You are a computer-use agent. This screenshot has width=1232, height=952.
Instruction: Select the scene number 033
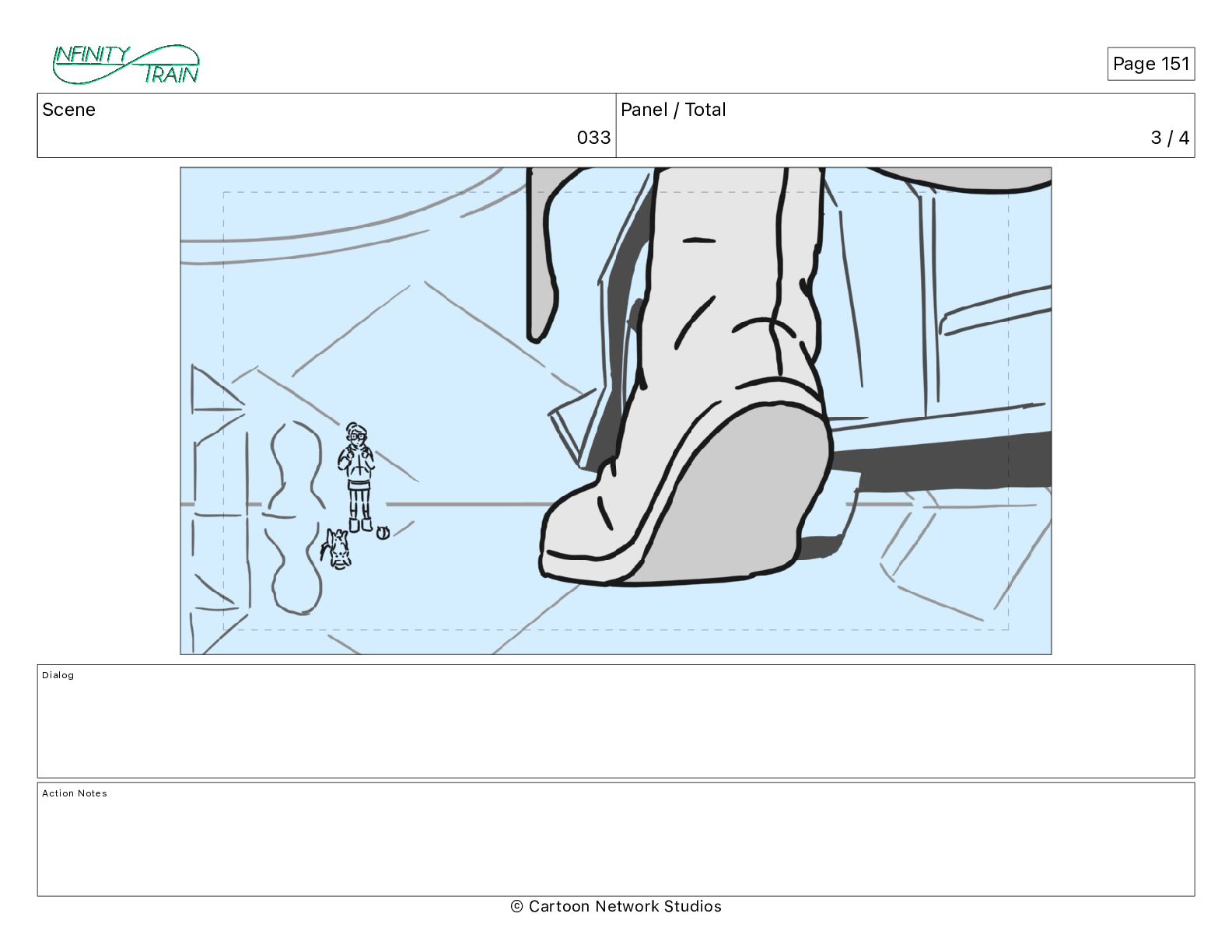(593, 138)
